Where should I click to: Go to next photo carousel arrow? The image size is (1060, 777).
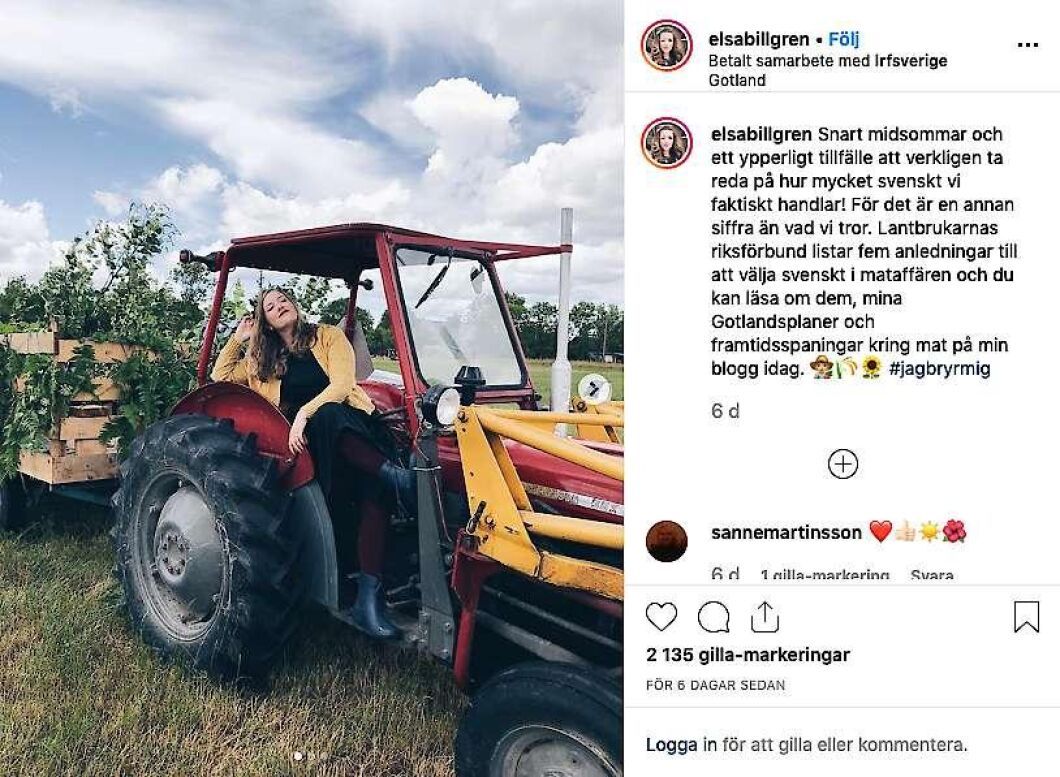(594, 388)
